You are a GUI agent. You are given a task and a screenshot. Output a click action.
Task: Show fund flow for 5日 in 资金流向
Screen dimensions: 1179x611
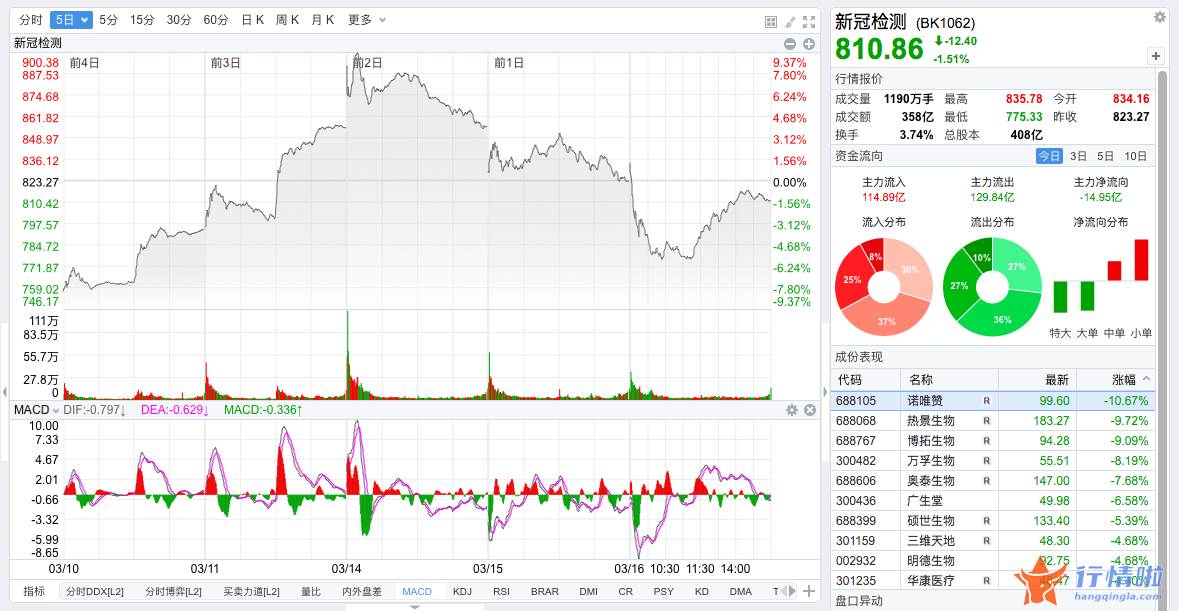(1105, 156)
